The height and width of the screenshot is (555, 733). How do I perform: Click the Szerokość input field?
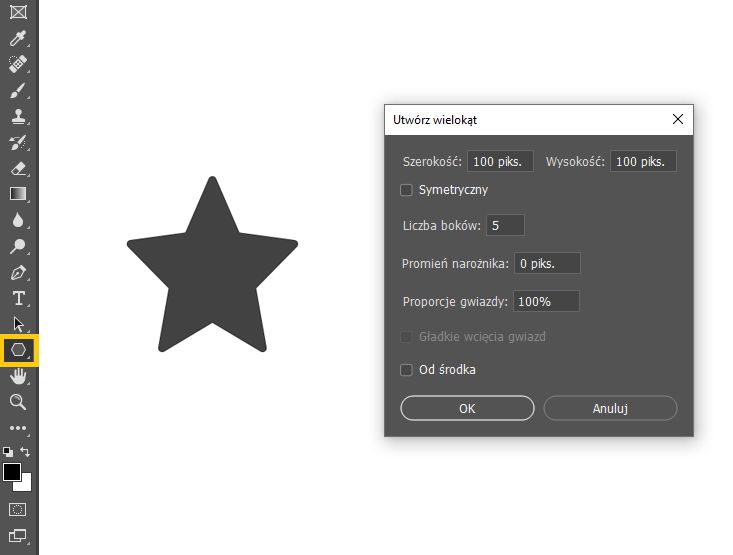click(500, 161)
